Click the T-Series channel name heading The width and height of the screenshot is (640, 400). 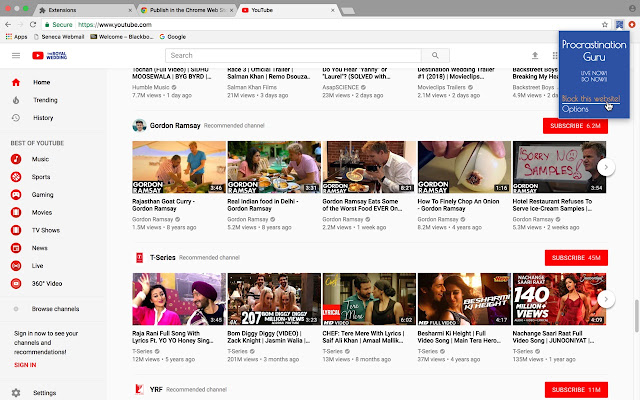162,258
